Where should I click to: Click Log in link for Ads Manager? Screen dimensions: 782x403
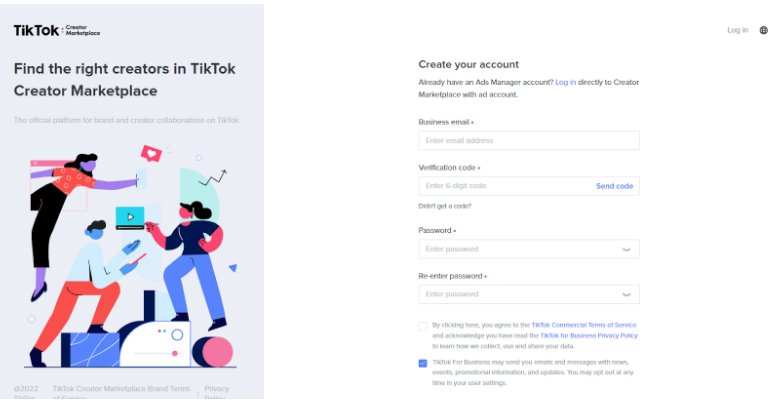[x=566, y=82]
